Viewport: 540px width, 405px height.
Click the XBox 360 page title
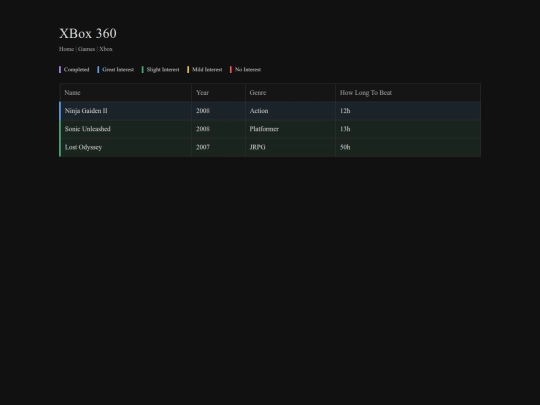(x=88, y=33)
